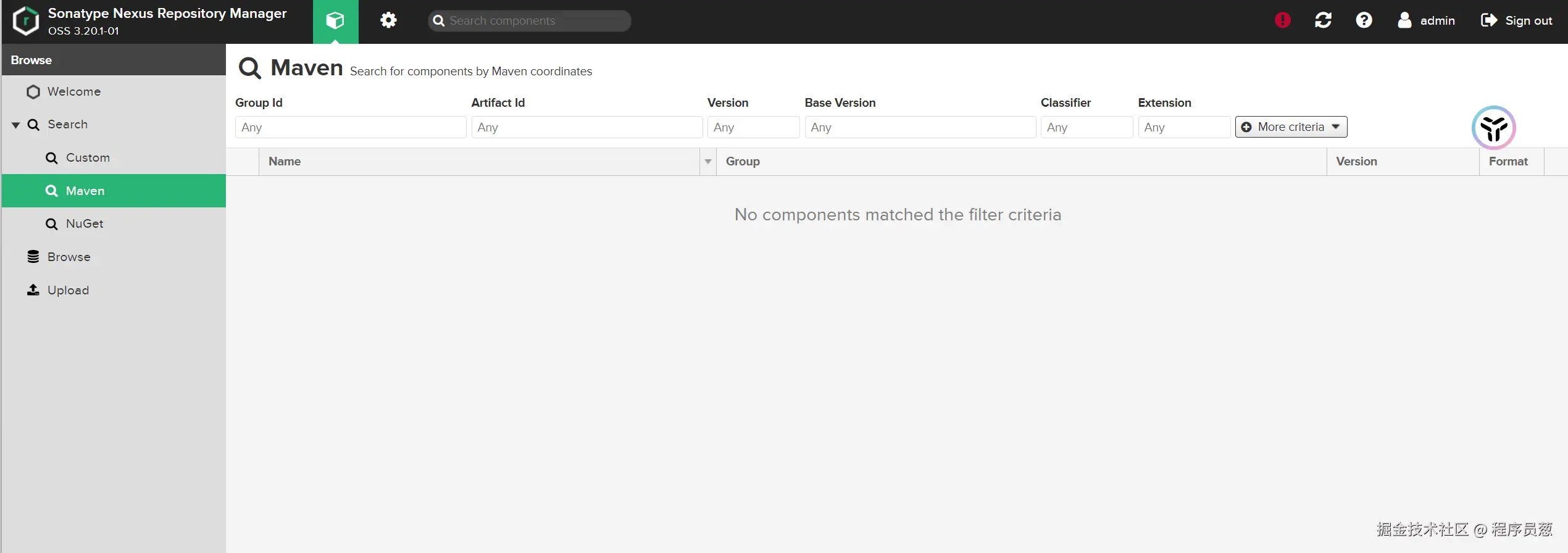Open Custom search in sidebar
Image resolution: width=1568 pixels, height=553 pixels.
click(x=114, y=158)
